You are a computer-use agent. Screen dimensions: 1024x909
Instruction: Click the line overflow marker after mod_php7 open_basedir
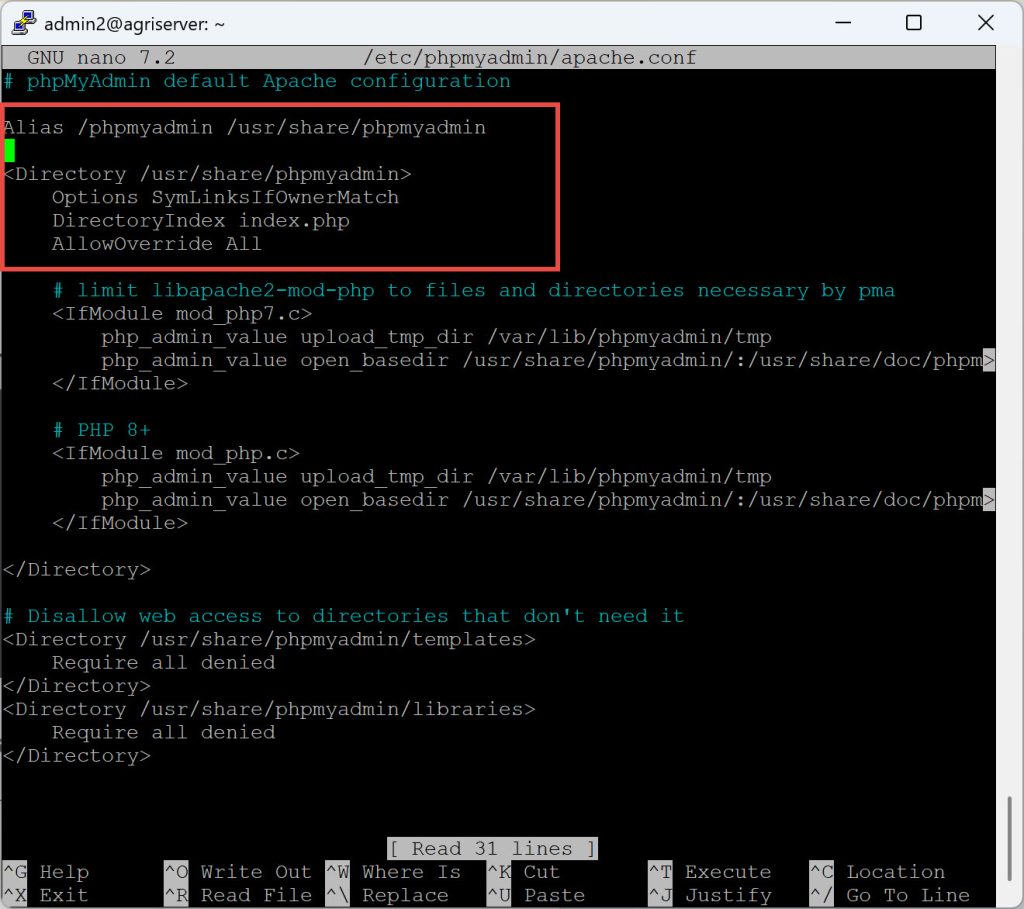pyautogui.click(x=989, y=360)
